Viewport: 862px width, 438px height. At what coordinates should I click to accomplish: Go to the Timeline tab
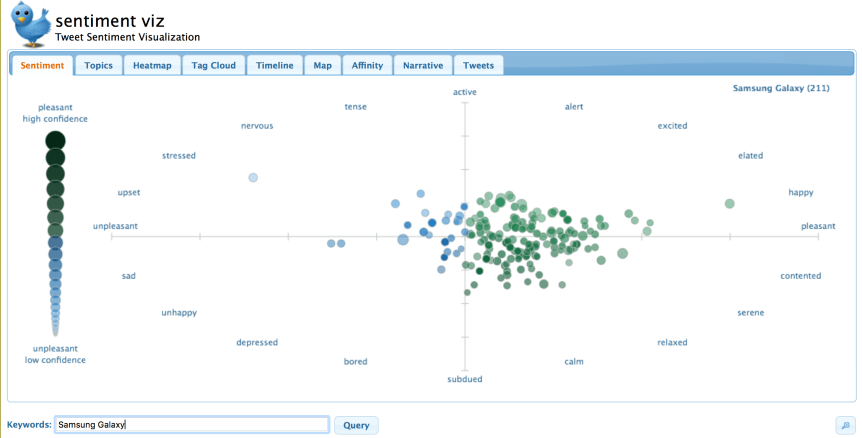[x=274, y=65]
